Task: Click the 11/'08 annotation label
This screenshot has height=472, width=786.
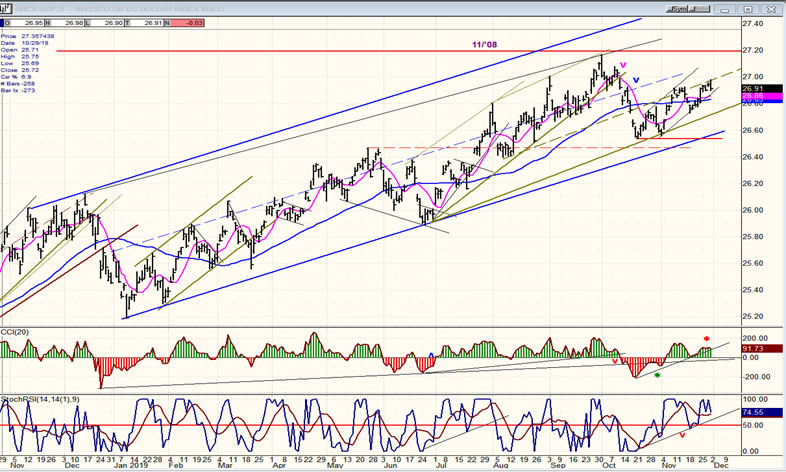Action: [x=487, y=44]
